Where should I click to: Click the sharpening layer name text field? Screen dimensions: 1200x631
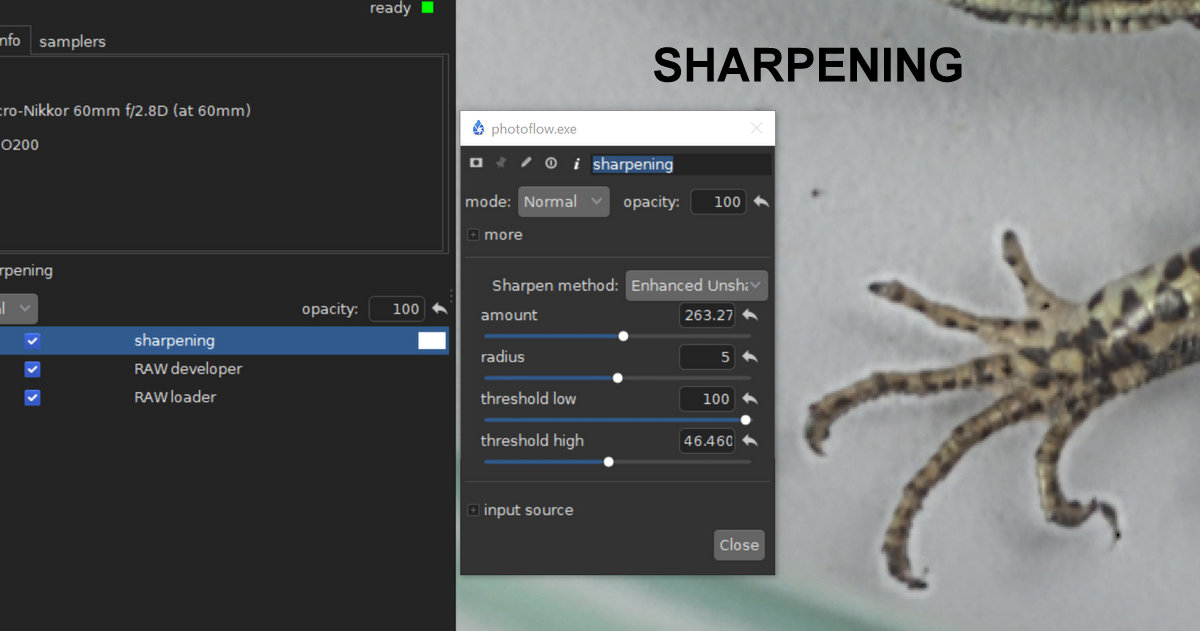(x=680, y=164)
